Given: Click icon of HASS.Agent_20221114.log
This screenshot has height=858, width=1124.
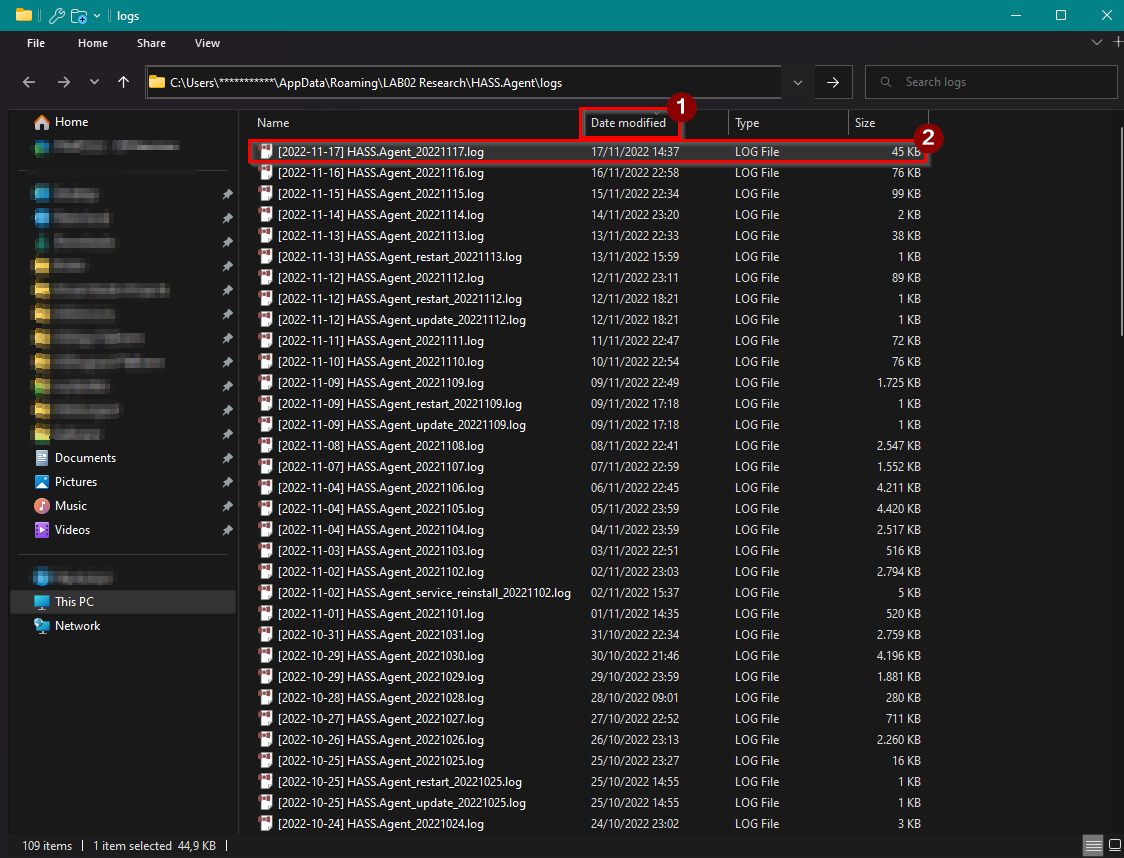Looking at the screenshot, I should tap(265, 214).
